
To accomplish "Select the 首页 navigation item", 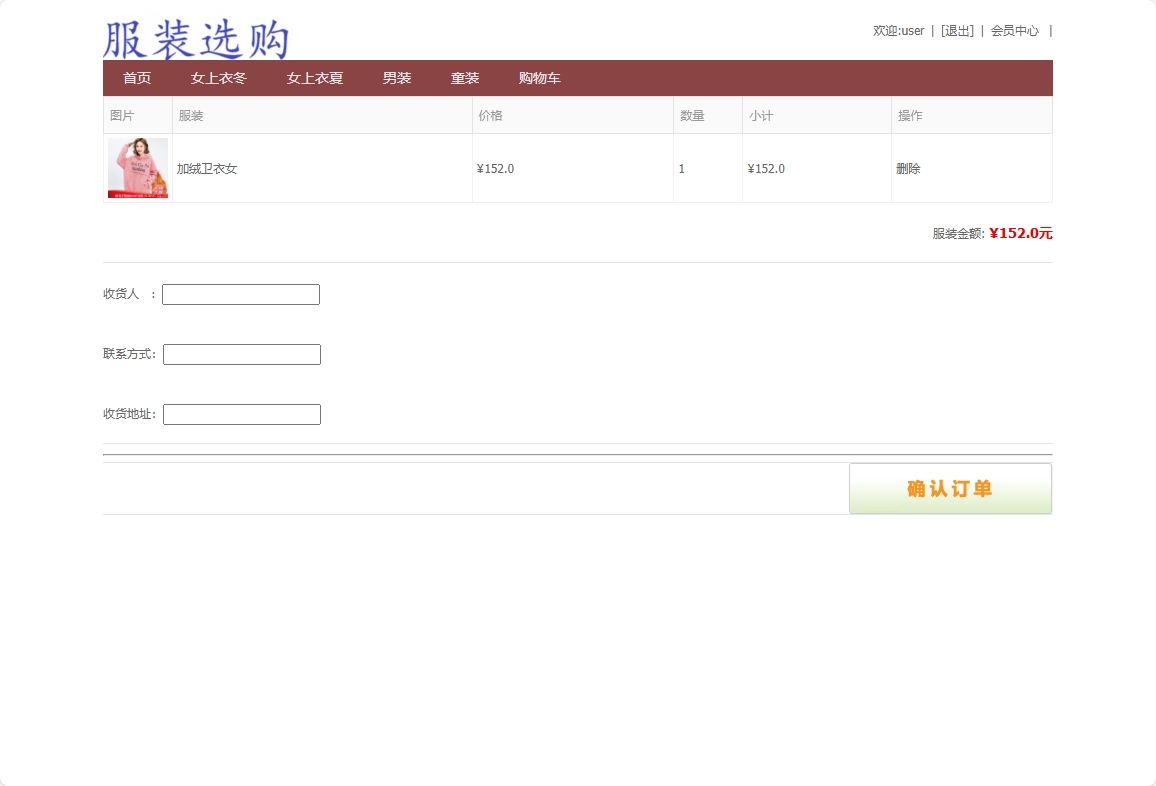I will 136,78.
